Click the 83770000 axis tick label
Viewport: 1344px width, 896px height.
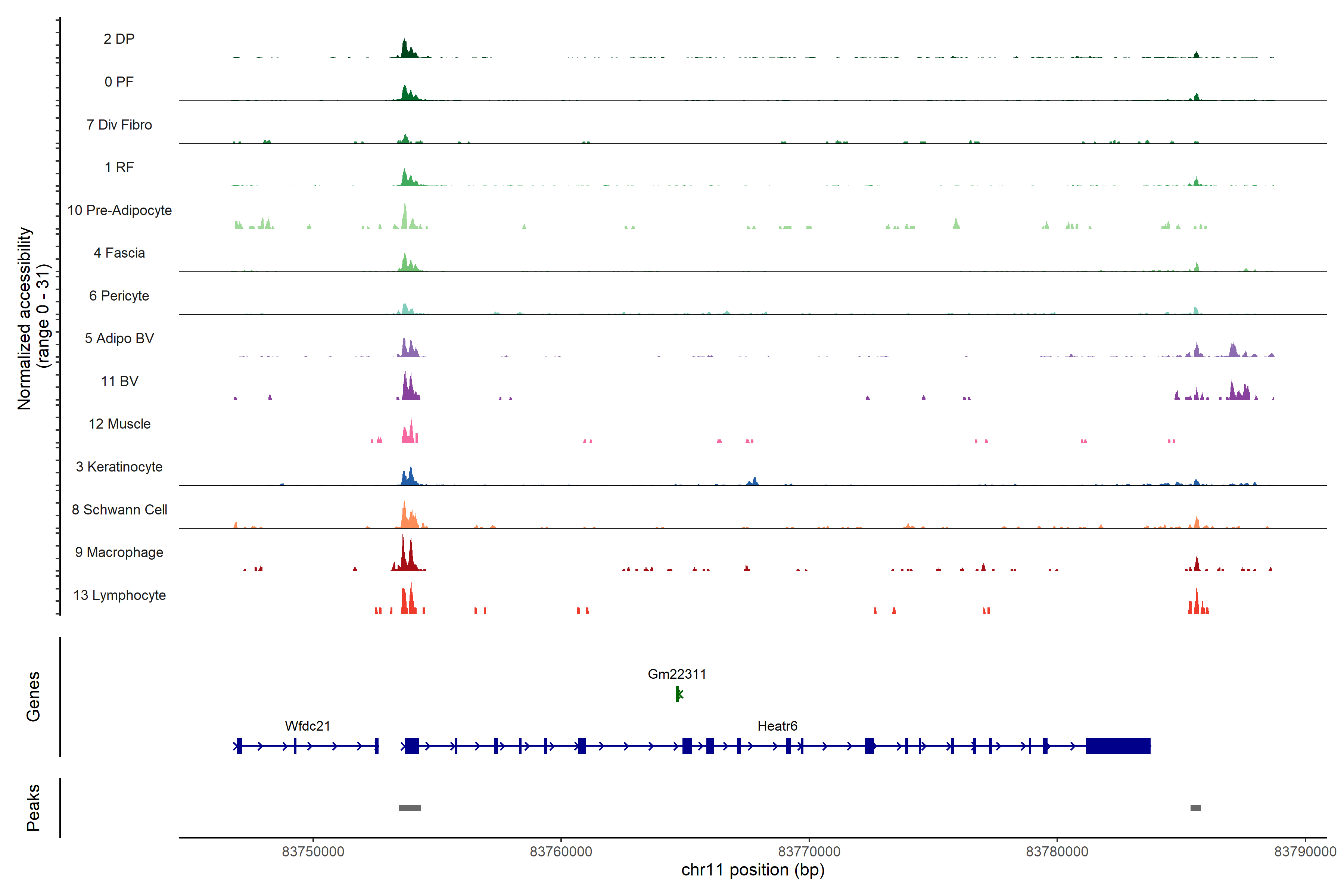[x=809, y=852]
